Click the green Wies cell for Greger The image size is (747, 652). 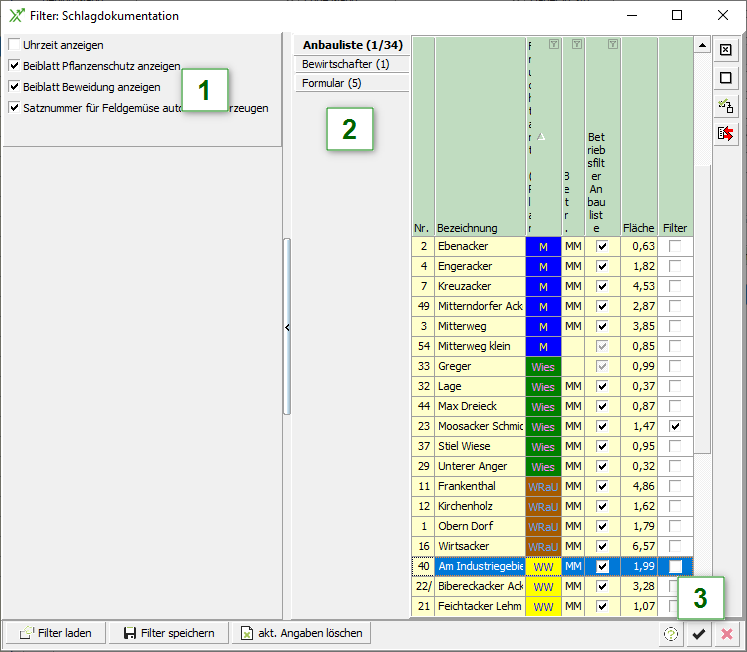click(543, 366)
